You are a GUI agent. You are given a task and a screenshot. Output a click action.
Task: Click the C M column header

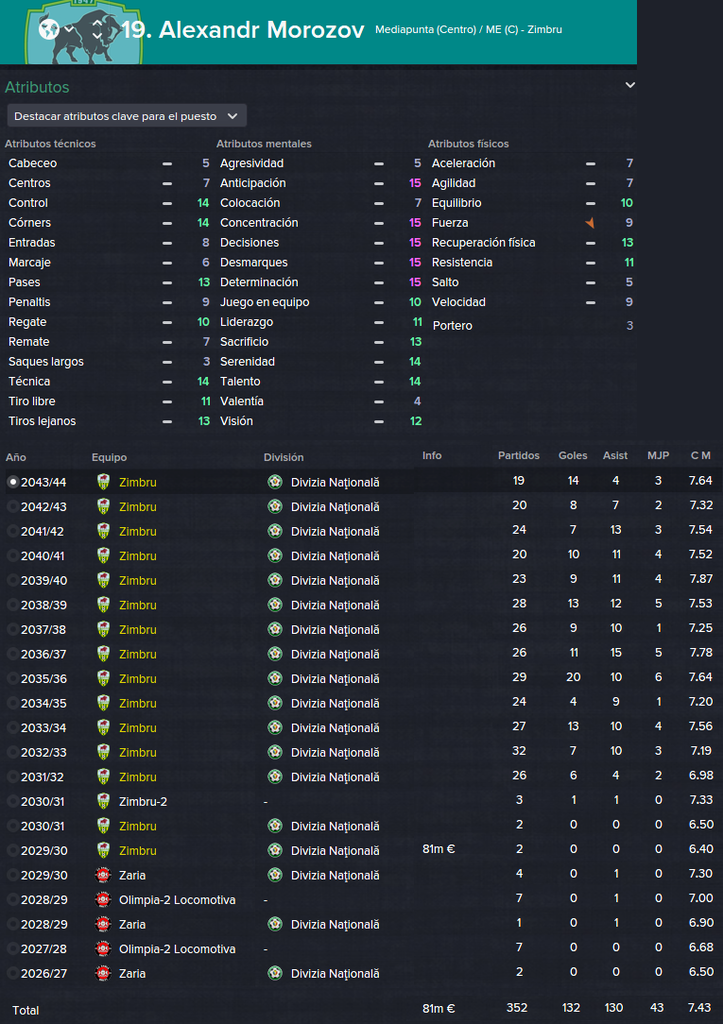pyautogui.click(x=701, y=456)
